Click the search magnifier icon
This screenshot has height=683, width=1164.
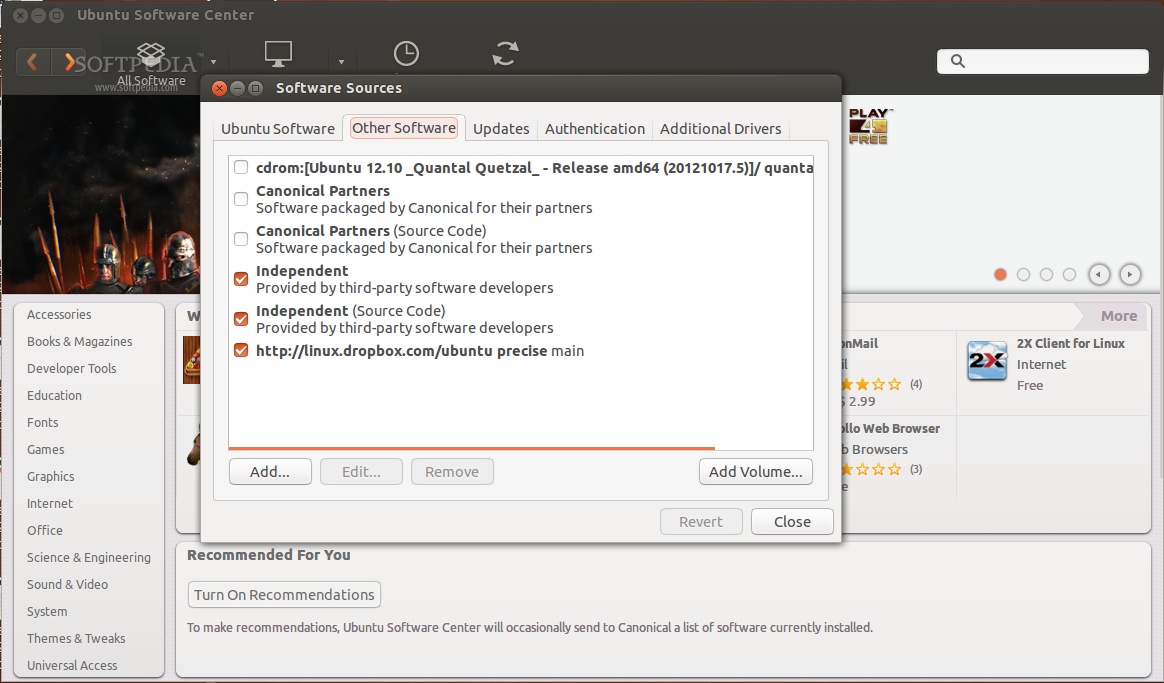point(958,62)
